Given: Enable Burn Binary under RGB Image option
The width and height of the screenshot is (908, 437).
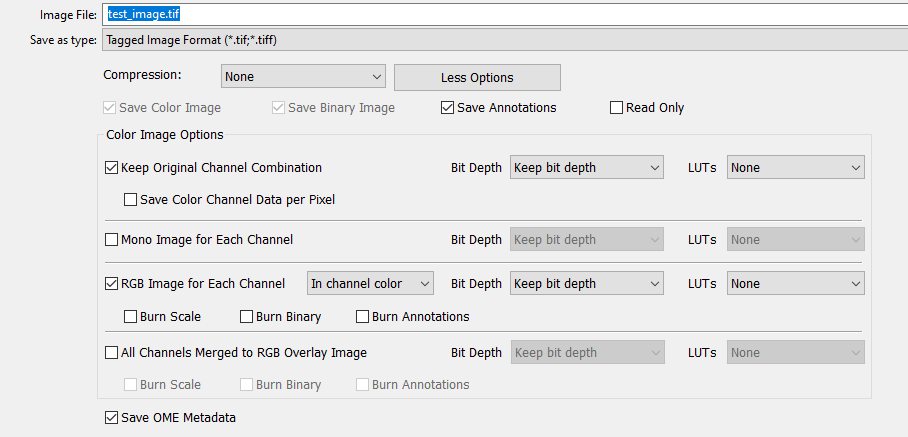Looking at the screenshot, I should [247, 317].
